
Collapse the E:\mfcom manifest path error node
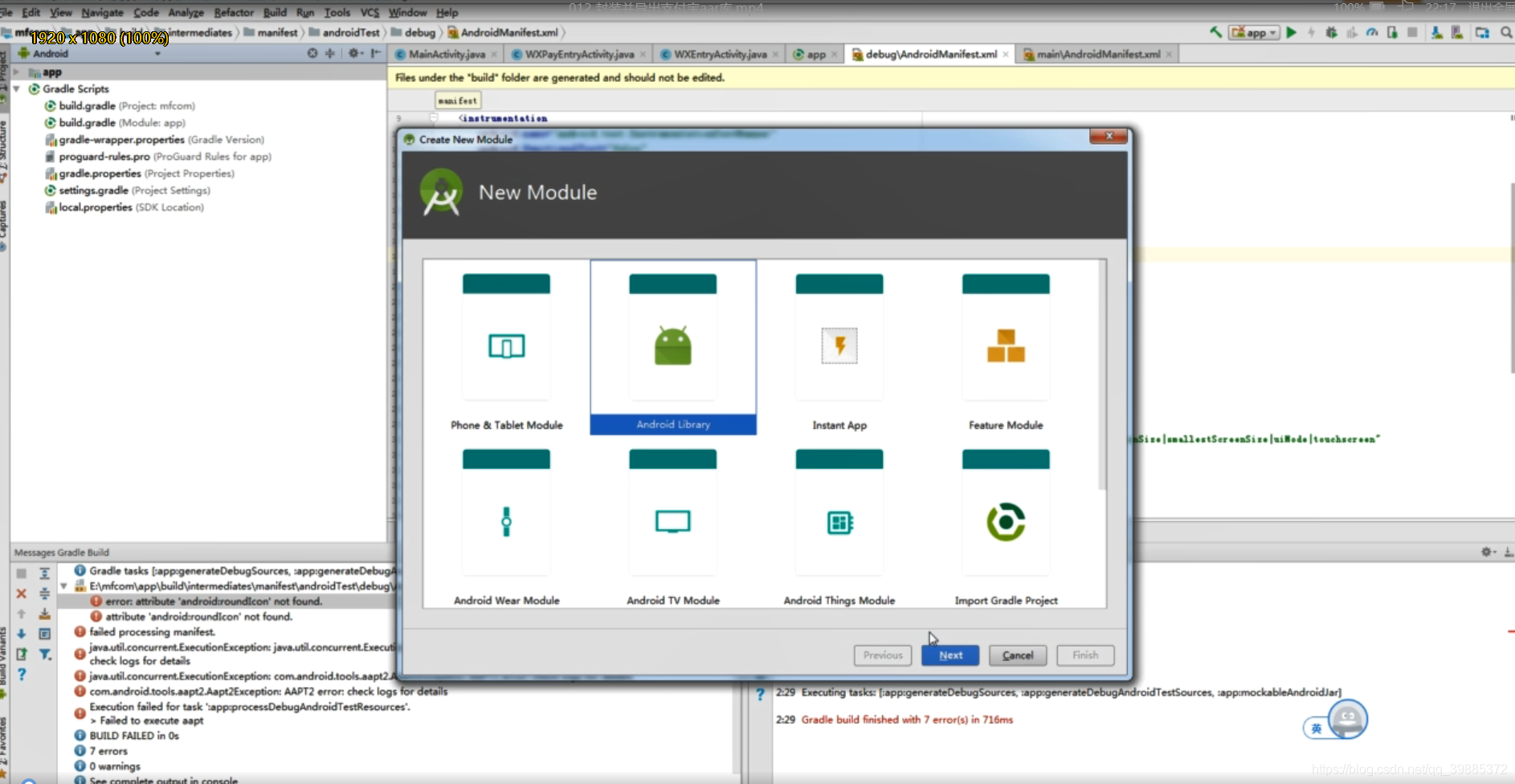tap(63, 586)
